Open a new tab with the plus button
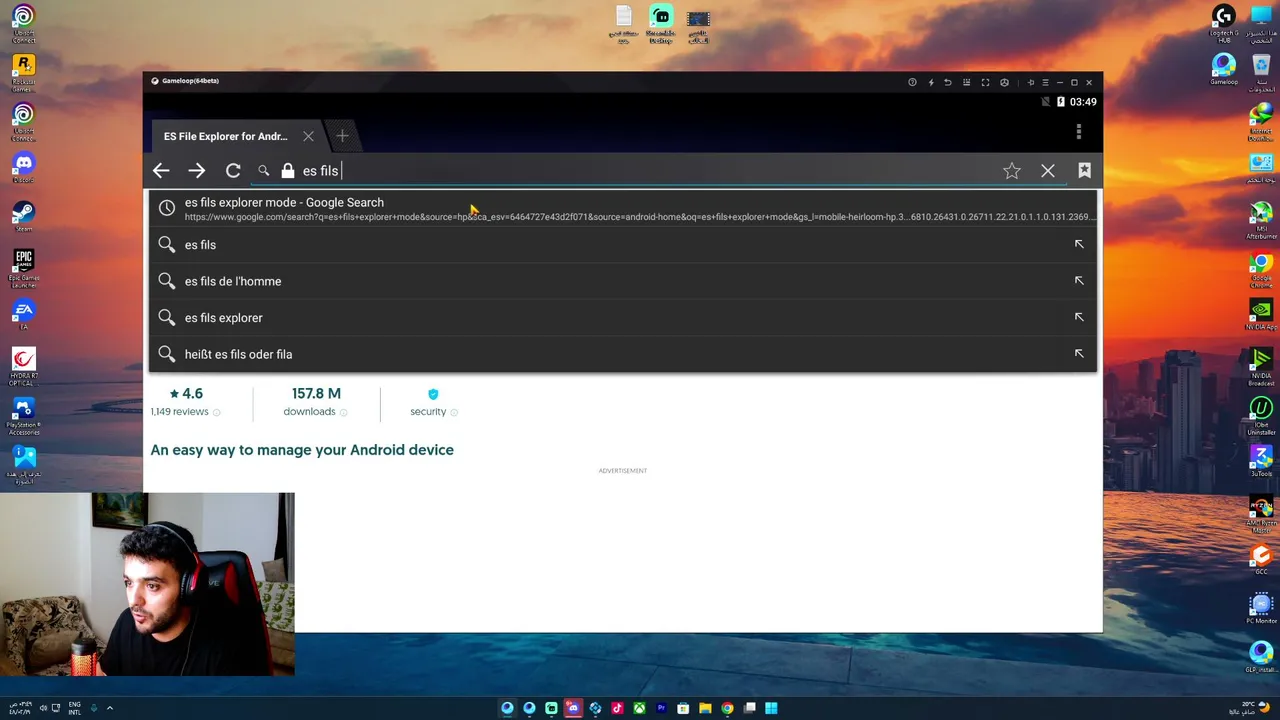Screen dimensions: 1280x720 [342, 136]
